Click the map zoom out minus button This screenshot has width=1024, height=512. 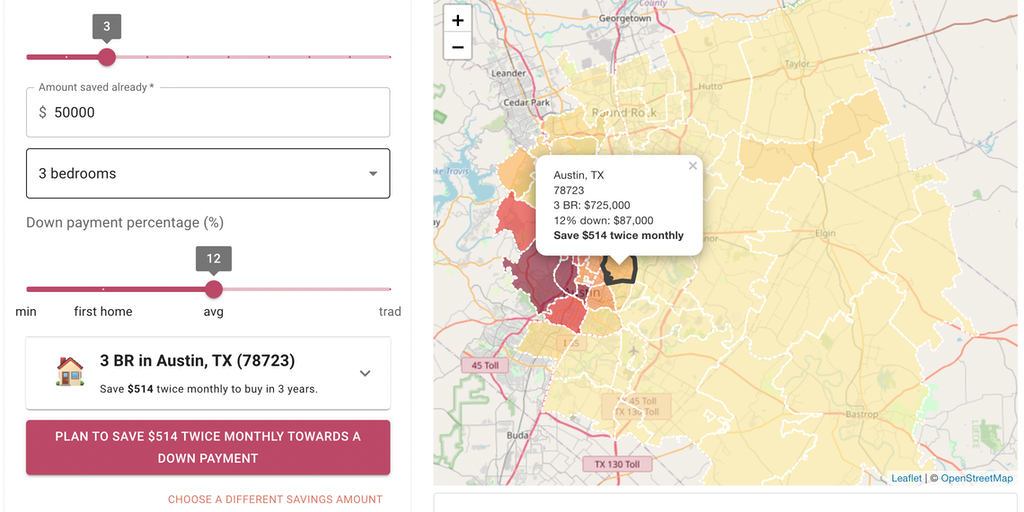click(457, 46)
